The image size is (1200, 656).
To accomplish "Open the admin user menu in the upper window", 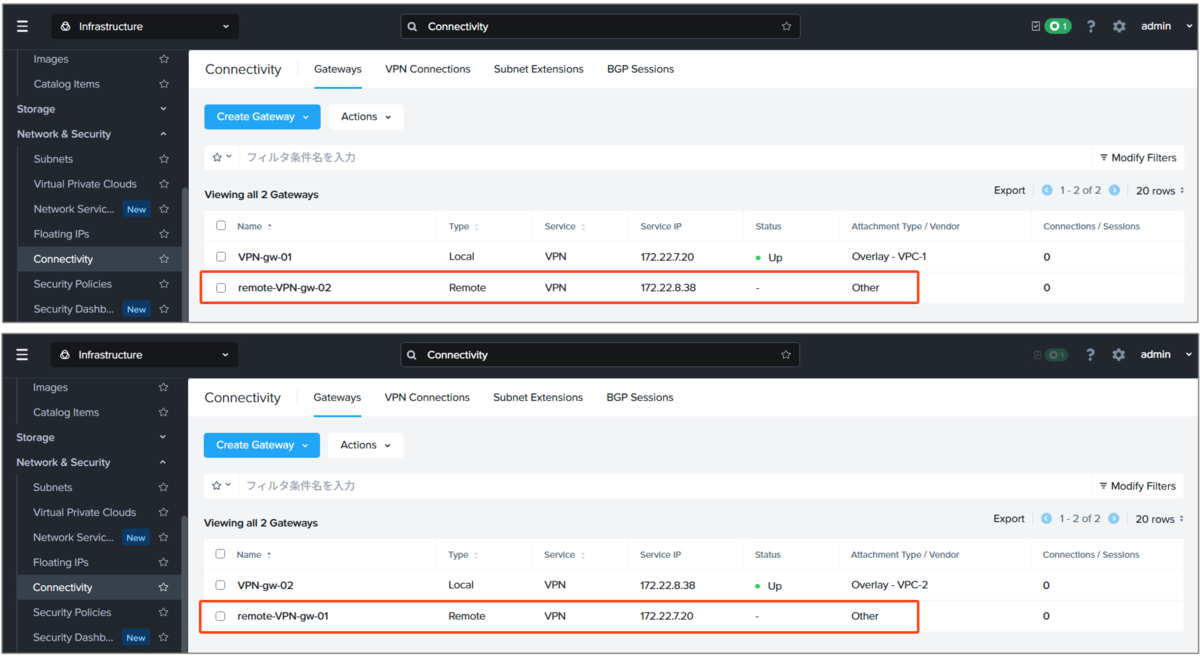I will pyautogui.click(x=1166, y=26).
